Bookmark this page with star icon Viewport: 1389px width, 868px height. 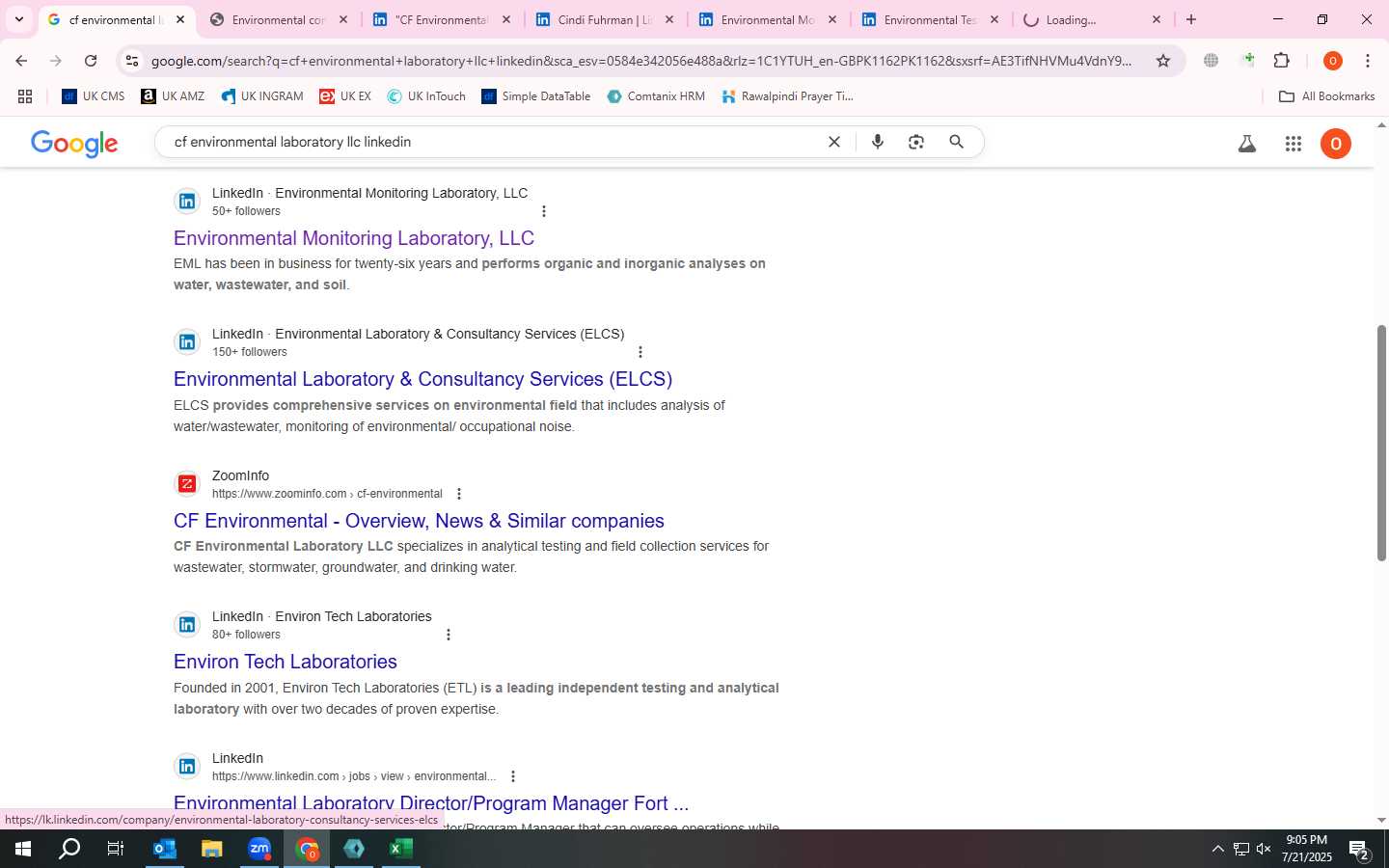click(1163, 61)
